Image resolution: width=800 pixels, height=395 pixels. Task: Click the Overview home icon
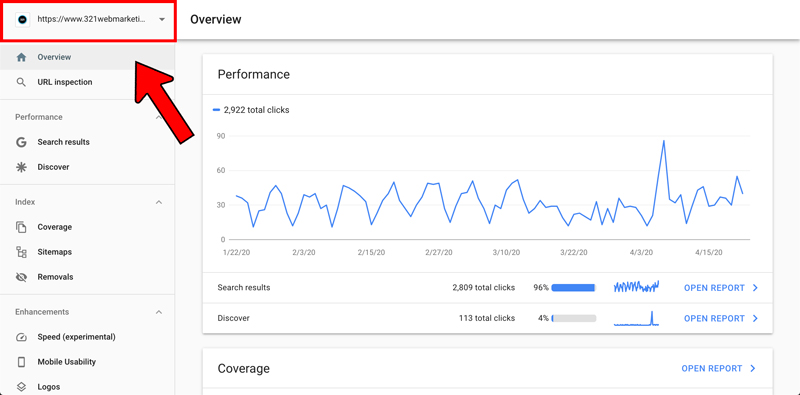pos(21,57)
